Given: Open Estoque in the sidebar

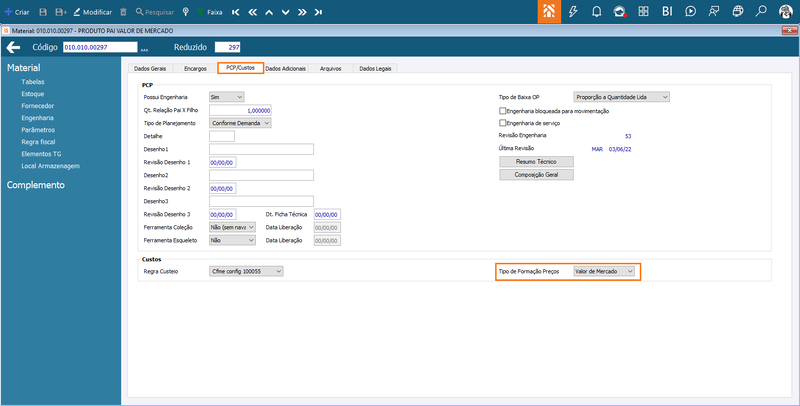Looking at the screenshot, I should pyautogui.click(x=33, y=94).
